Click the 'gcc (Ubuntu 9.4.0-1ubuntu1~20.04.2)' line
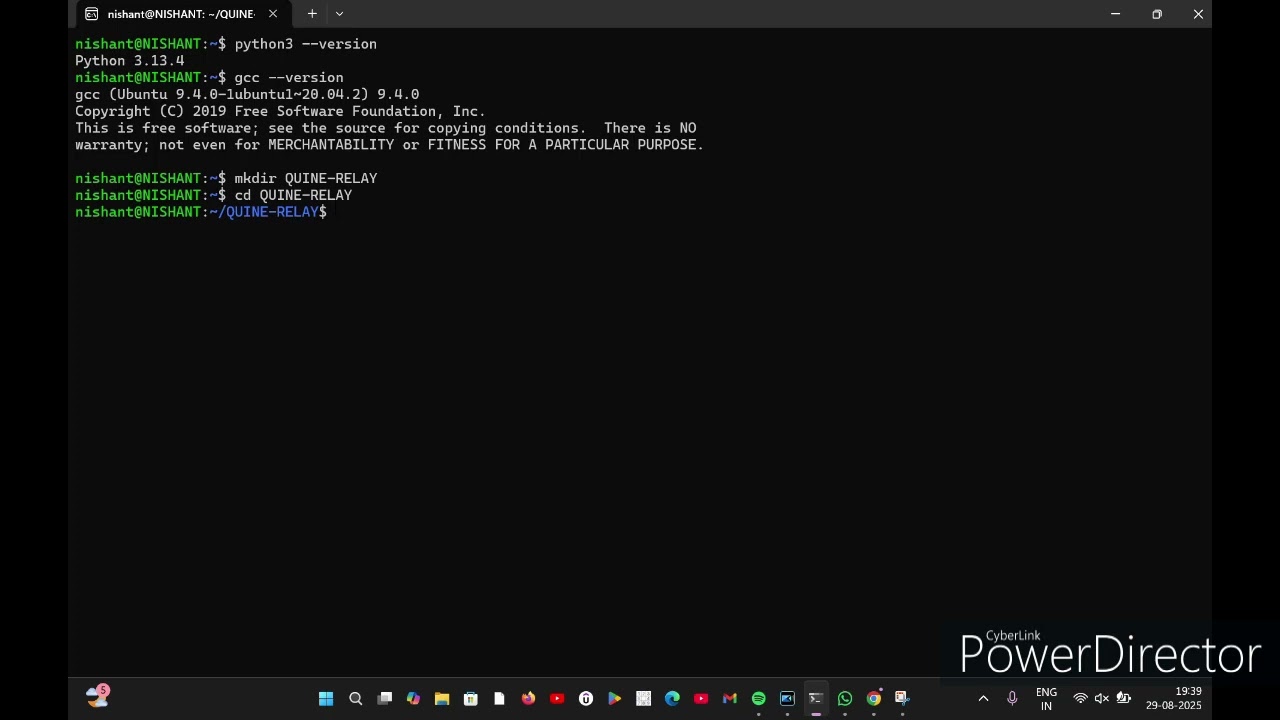 pyautogui.click(x=247, y=94)
